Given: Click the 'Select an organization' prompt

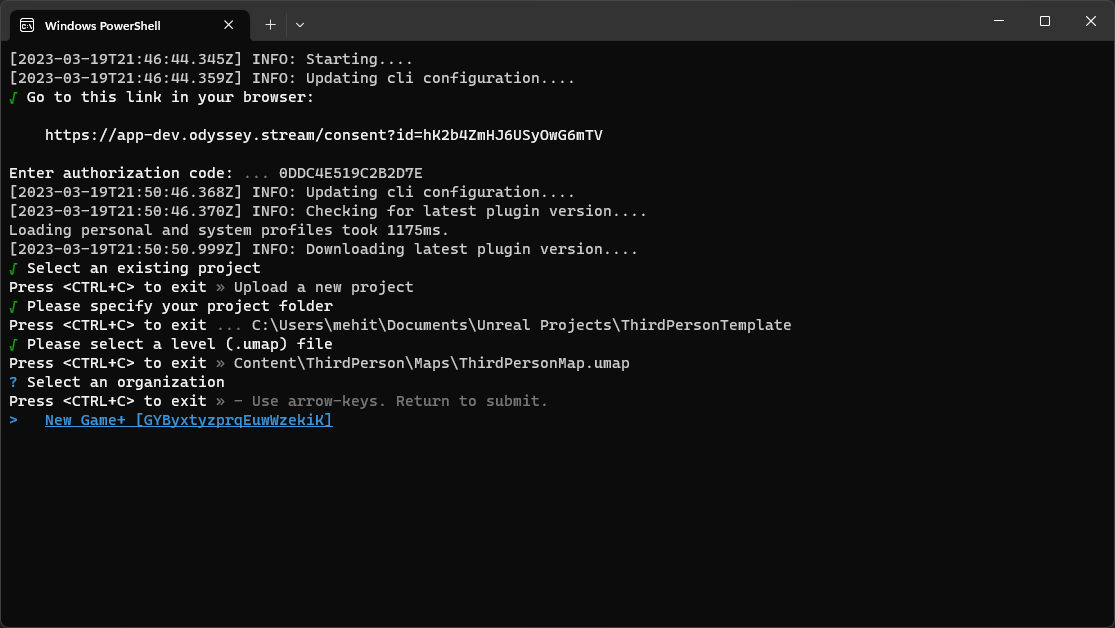Looking at the screenshot, I should 125,382.
